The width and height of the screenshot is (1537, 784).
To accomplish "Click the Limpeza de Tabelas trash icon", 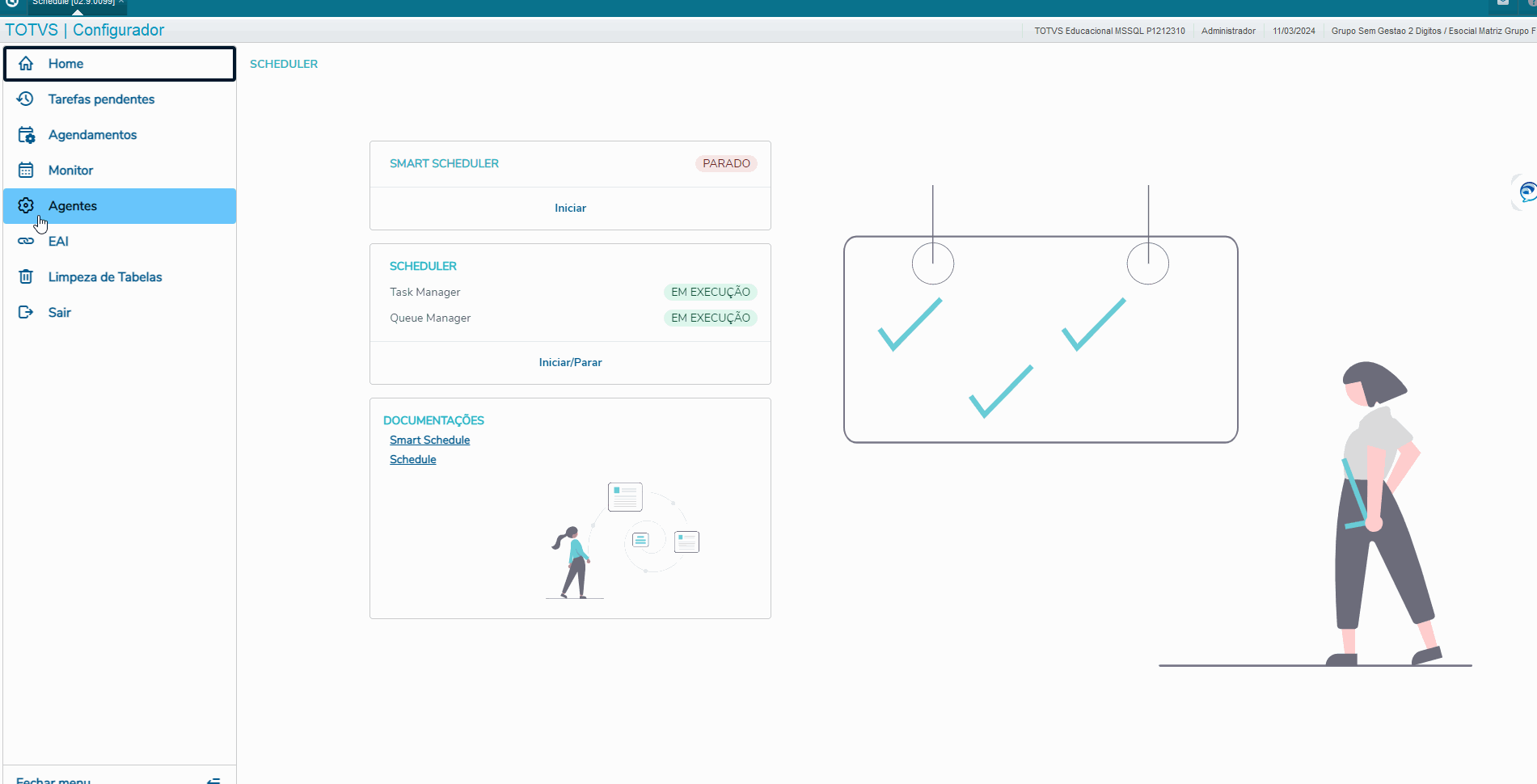I will click(26, 277).
